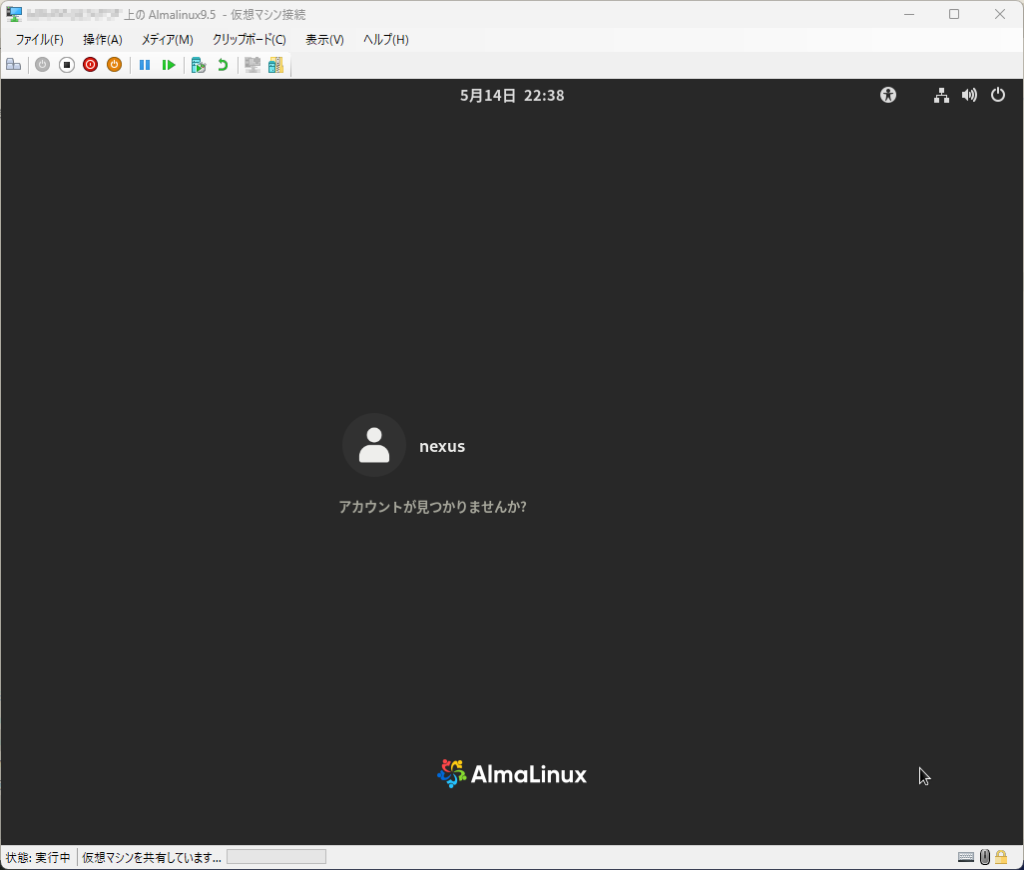Open the 操作(A) menu
This screenshot has height=870, width=1024.
(102, 40)
